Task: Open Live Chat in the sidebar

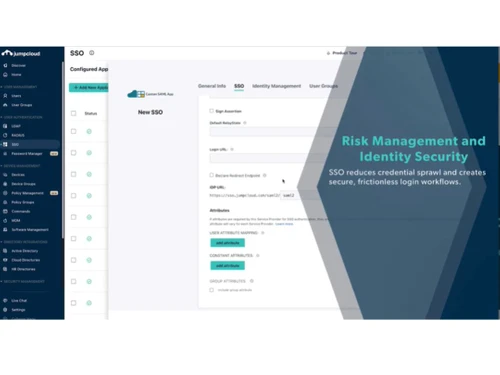Action: pos(19,300)
